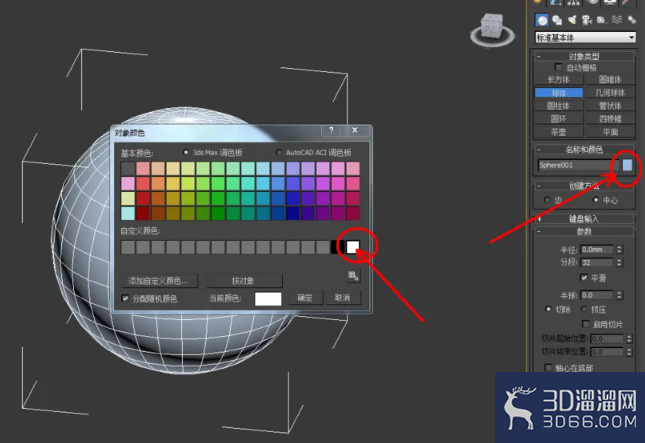Click the 半径 spinner arrows
The width and height of the screenshot is (645, 443).
(x=619, y=249)
